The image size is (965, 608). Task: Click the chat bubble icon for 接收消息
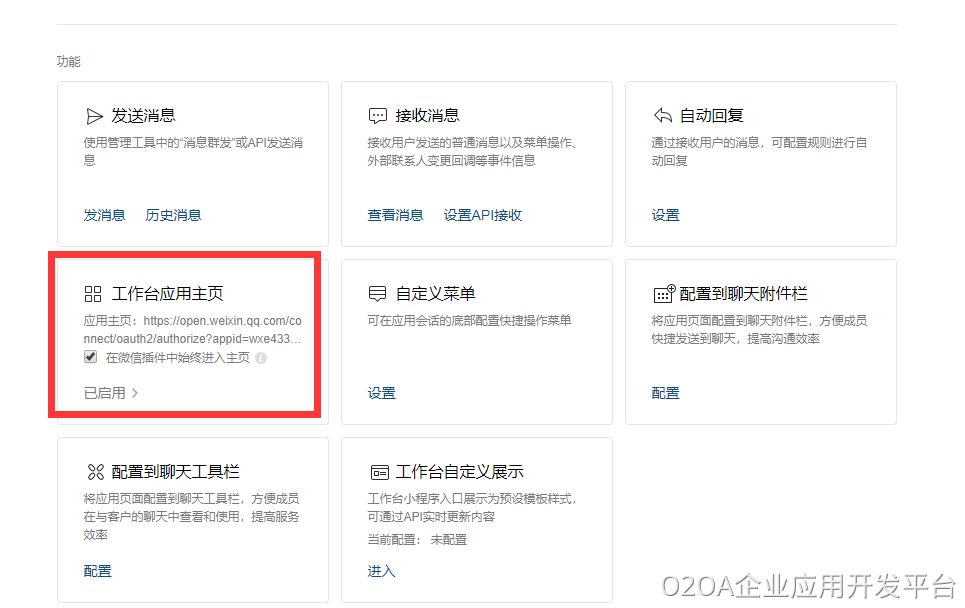[378, 115]
